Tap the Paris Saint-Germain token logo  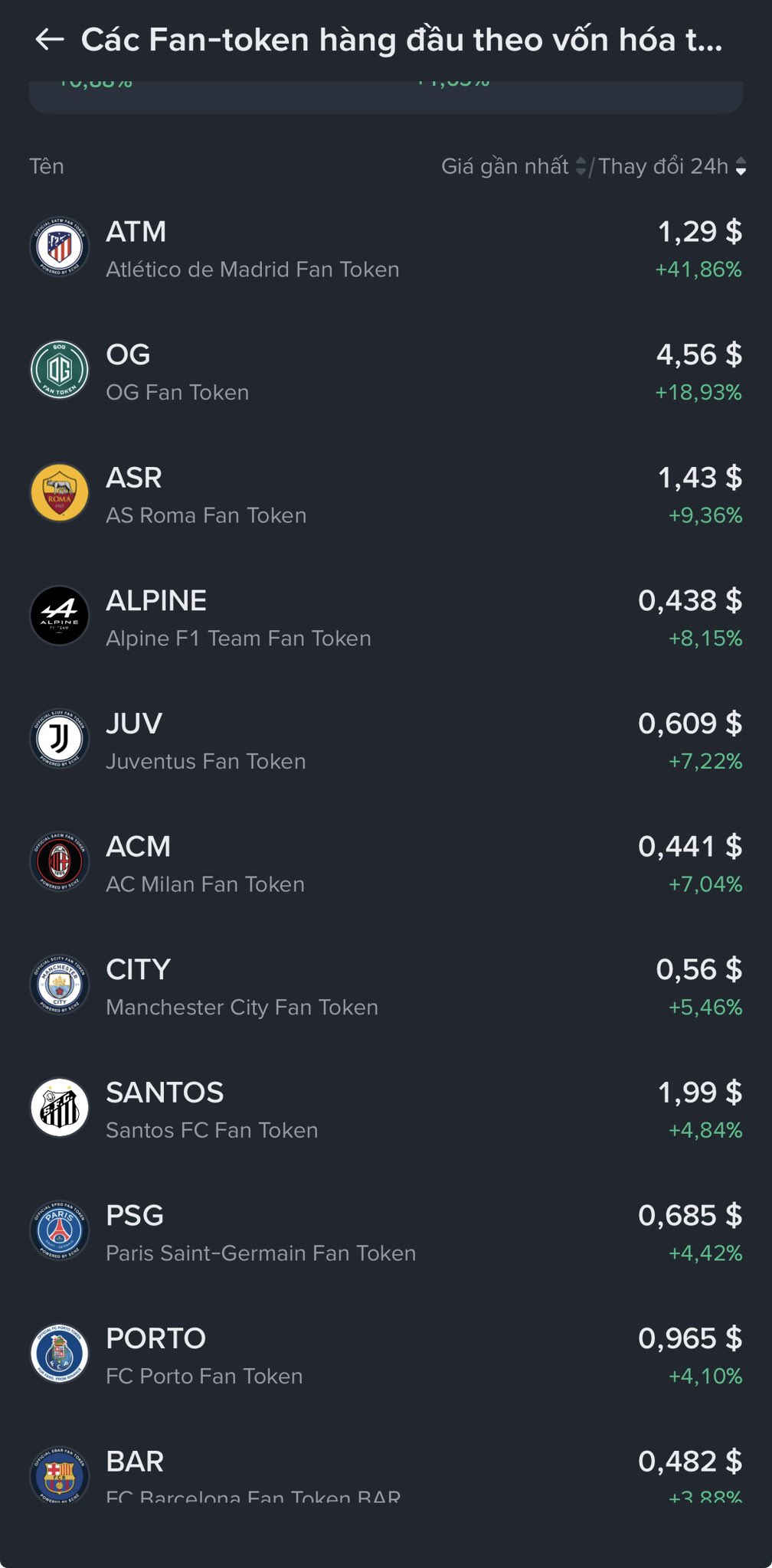[x=60, y=1231]
